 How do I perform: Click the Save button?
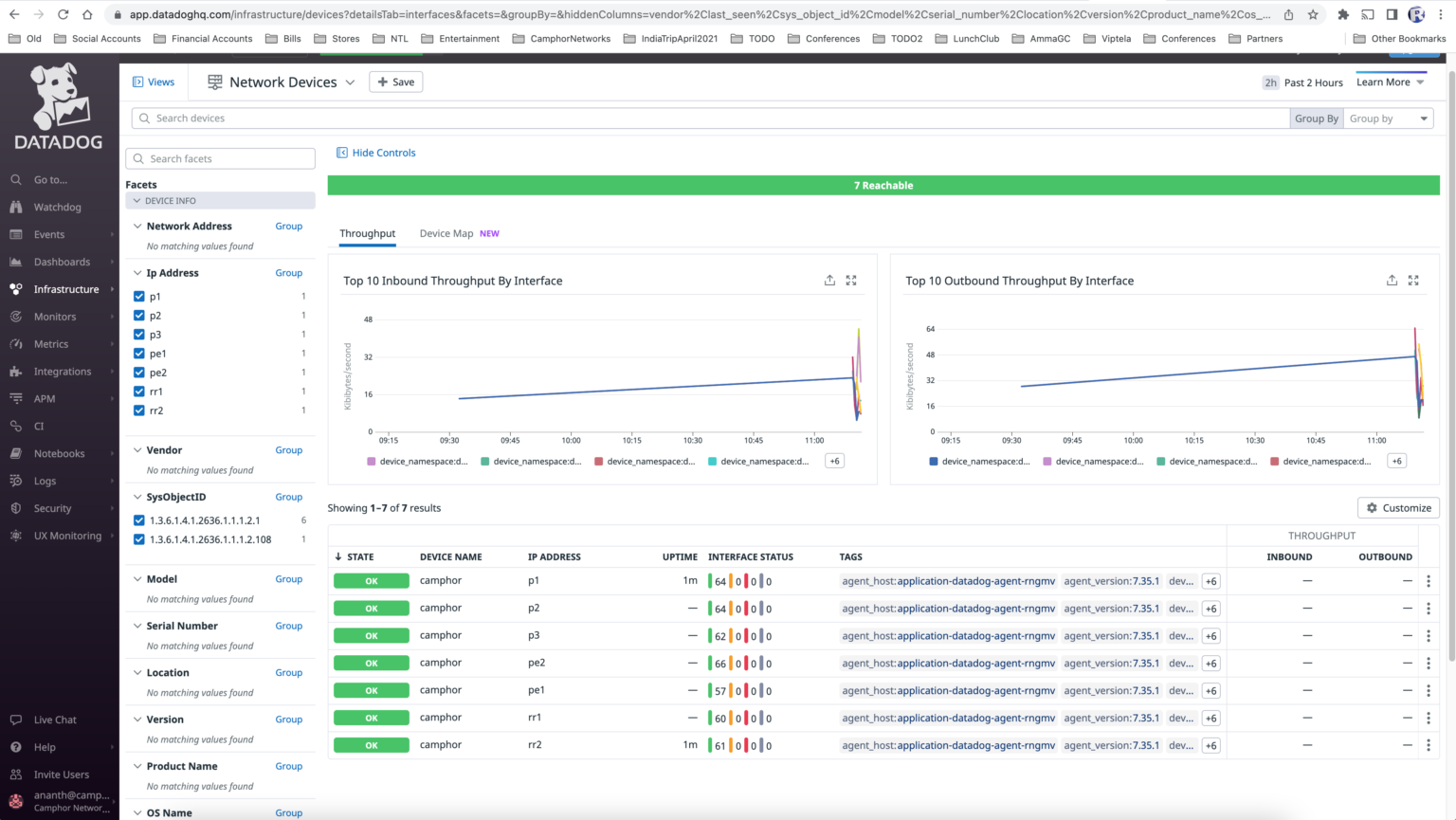click(x=395, y=82)
